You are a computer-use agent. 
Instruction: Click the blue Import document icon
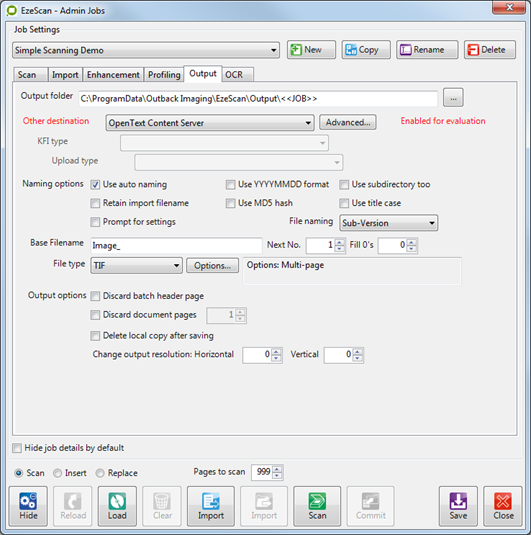(211, 506)
